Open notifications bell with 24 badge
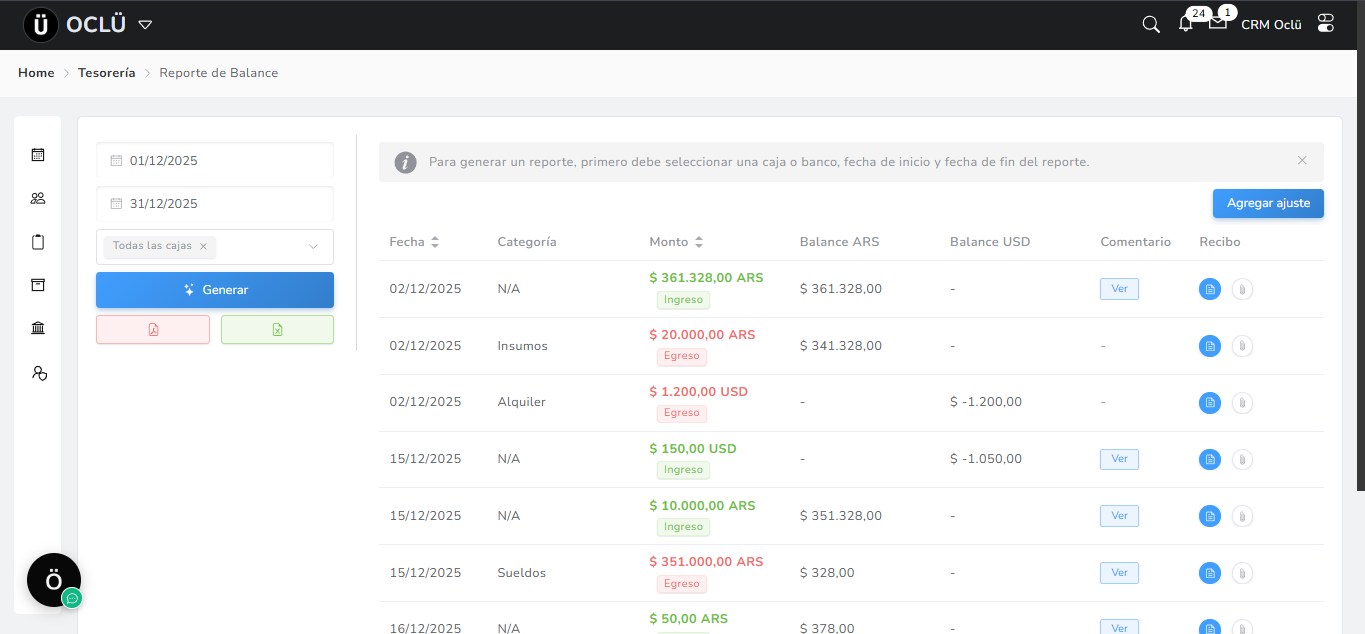1365x634 pixels. pos(1186,24)
